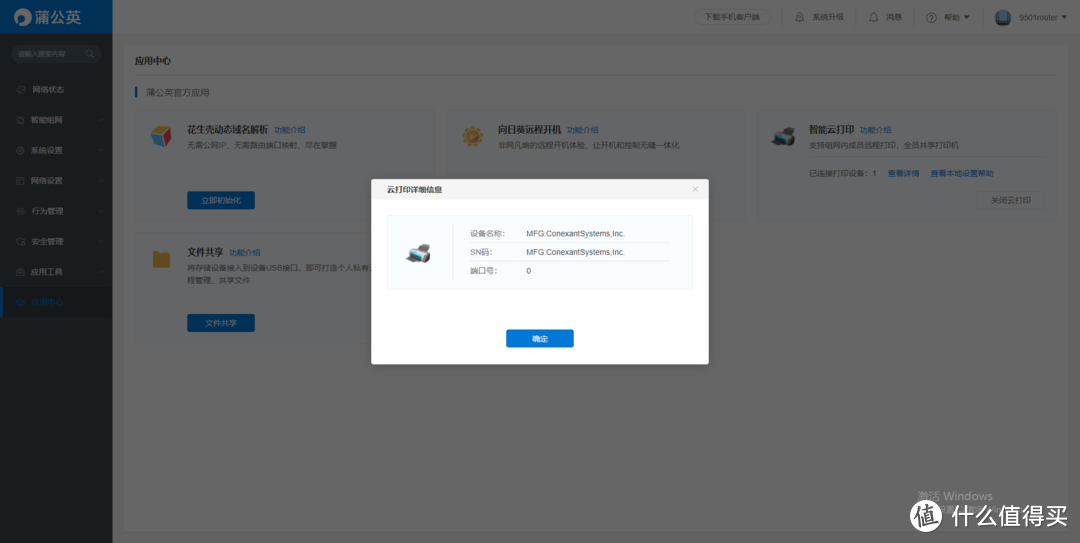This screenshot has height=543, width=1080.
Task: Click the 9501router account avatar
Action: pos(1003,17)
